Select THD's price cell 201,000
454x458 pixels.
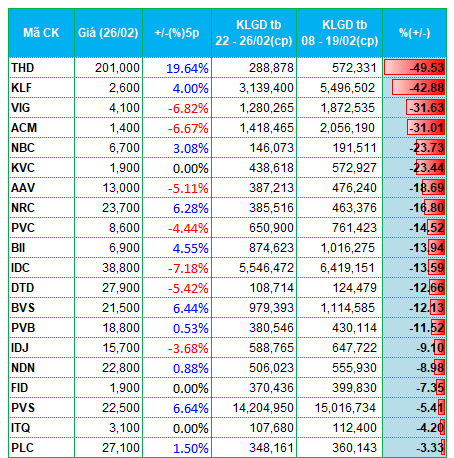pyautogui.click(x=108, y=68)
